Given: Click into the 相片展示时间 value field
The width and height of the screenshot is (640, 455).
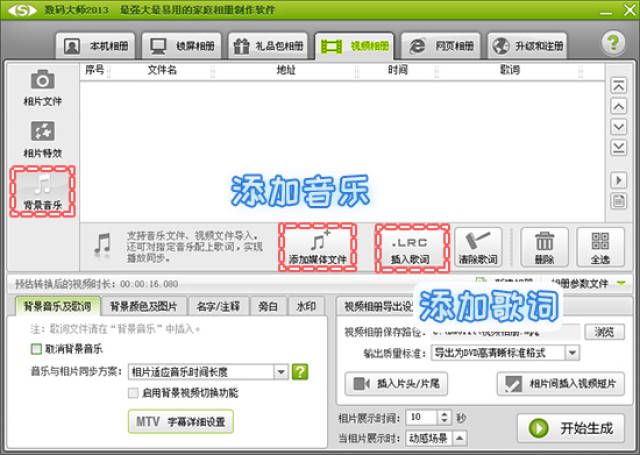Looking at the screenshot, I should pyautogui.click(x=422, y=417).
